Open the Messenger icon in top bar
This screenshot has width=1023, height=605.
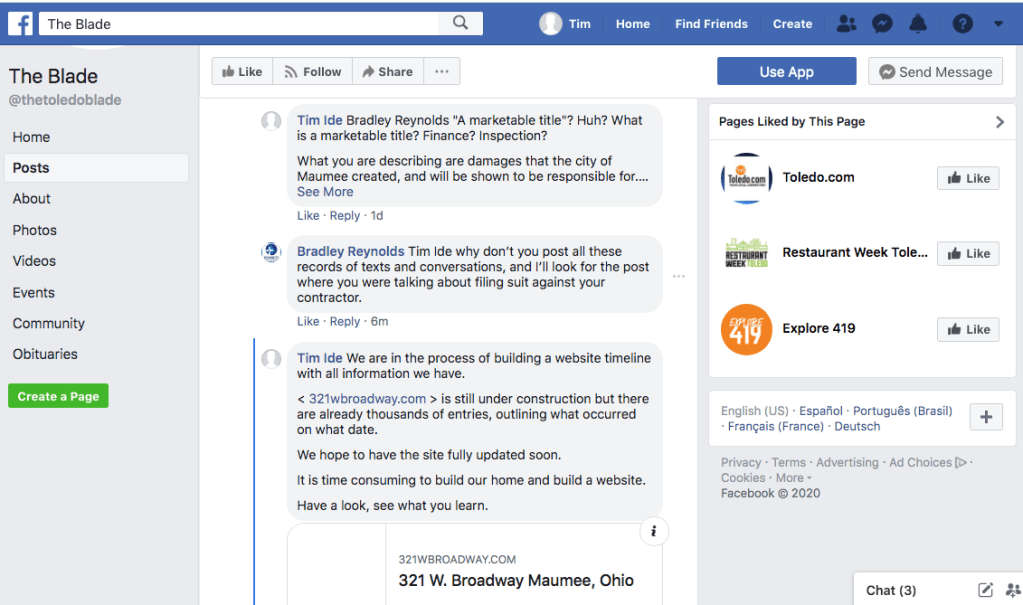(882, 24)
